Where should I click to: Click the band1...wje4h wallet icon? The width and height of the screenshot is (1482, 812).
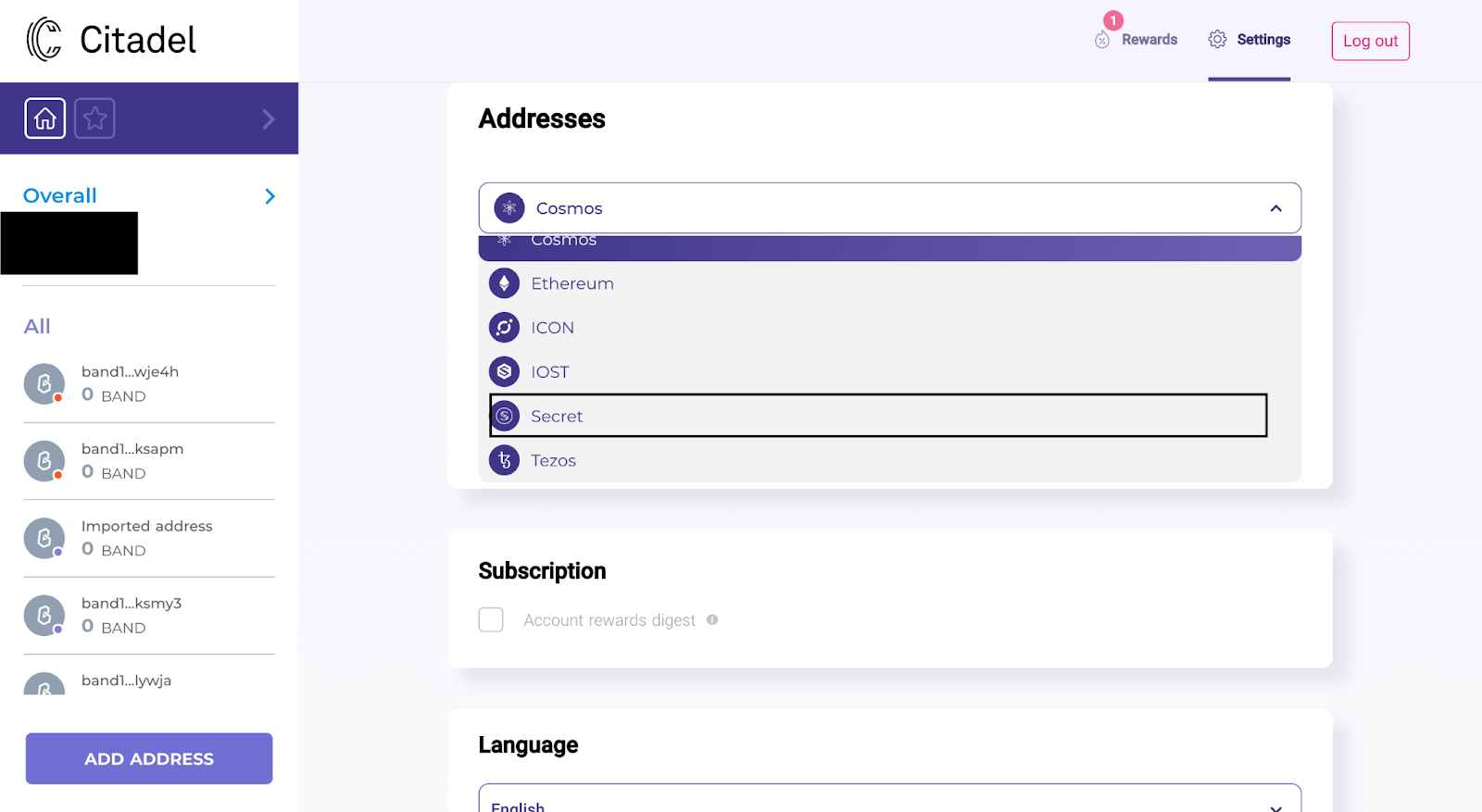pyautogui.click(x=44, y=383)
